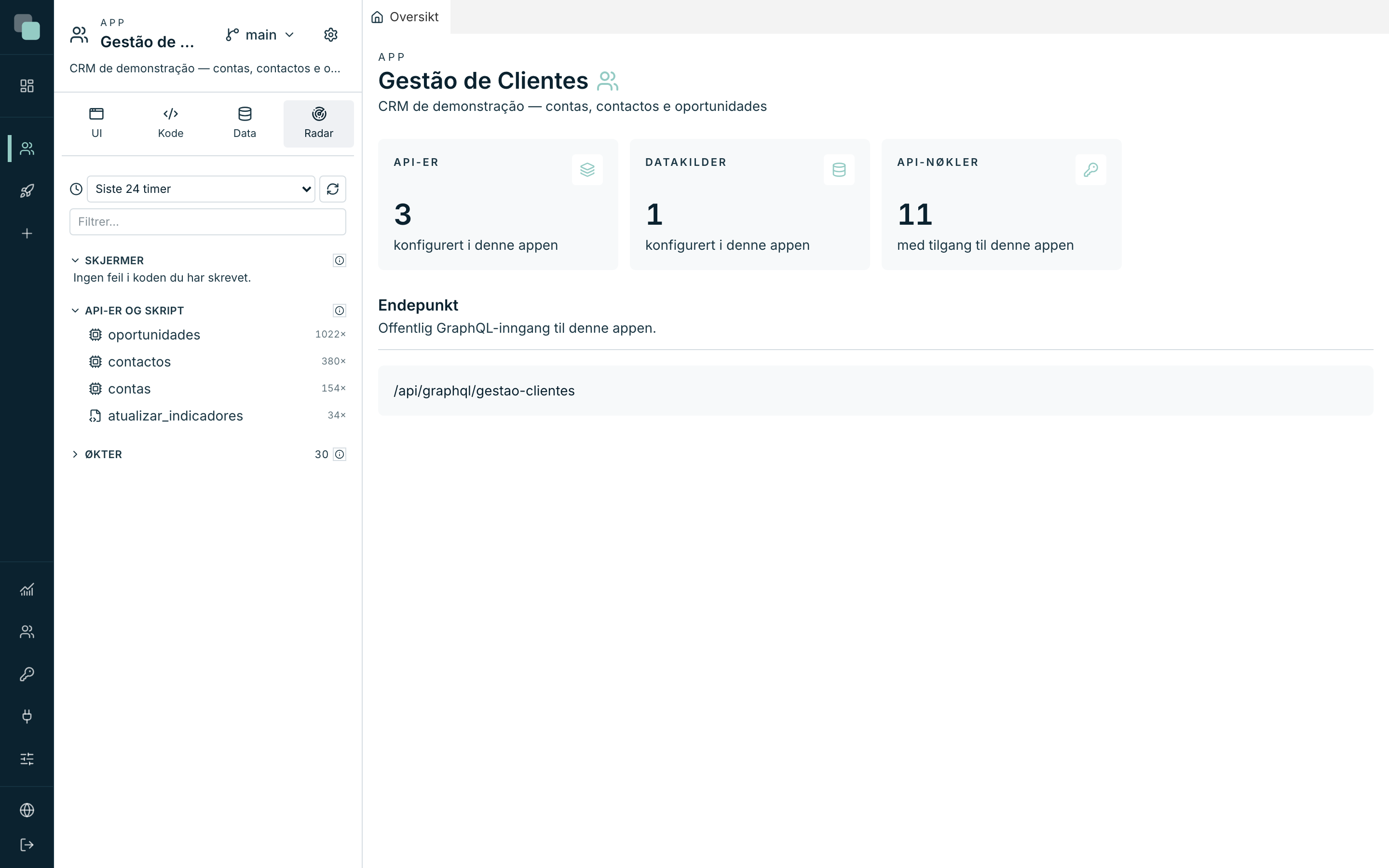Open the dashboard grid icon in sidebar
The image size is (1389, 868).
pos(27,86)
